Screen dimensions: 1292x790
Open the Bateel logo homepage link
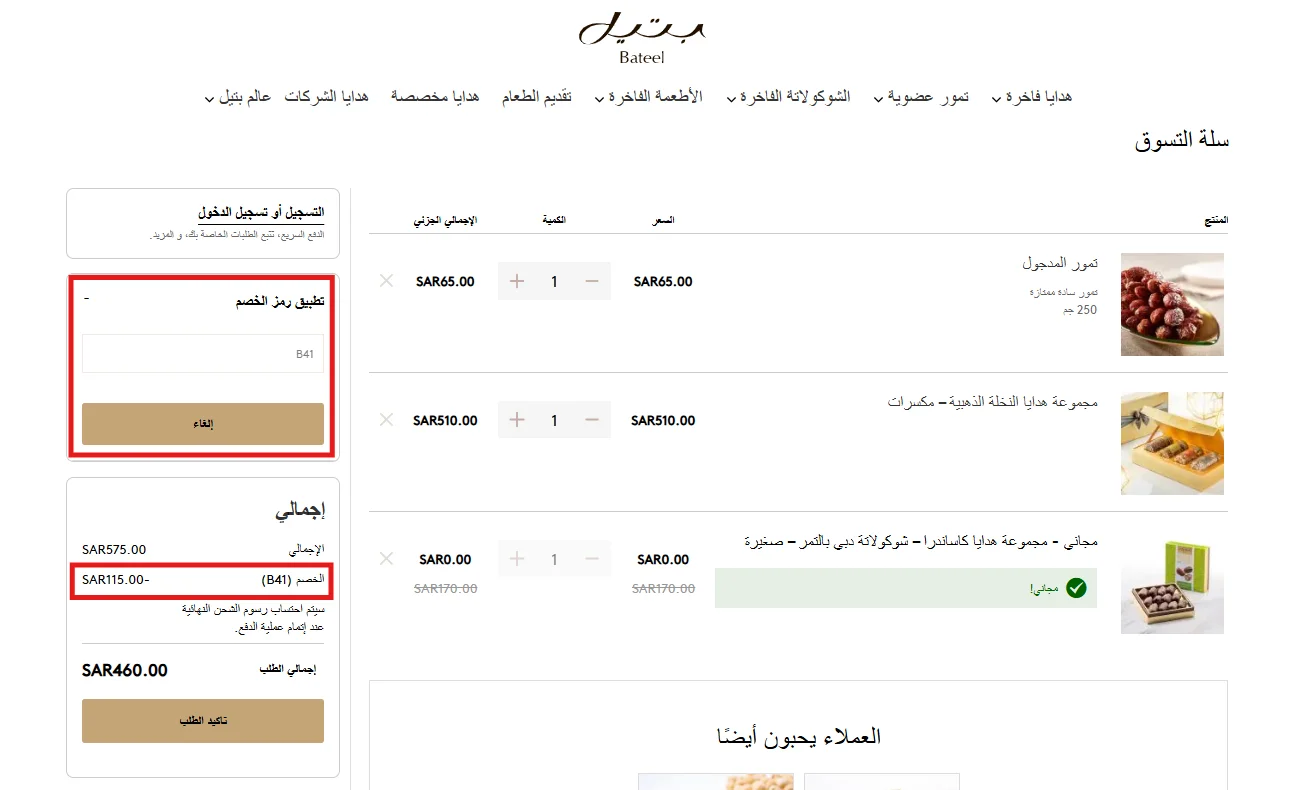tap(642, 38)
